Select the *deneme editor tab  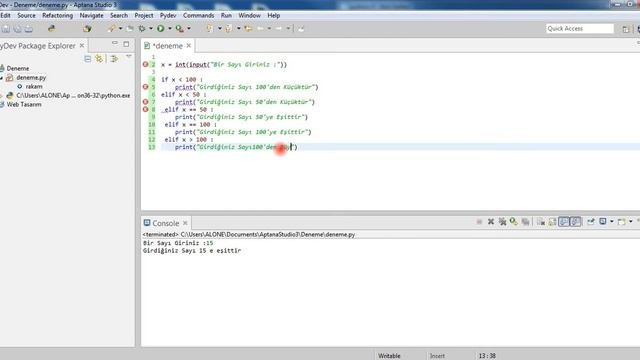click(x=168, y=46)
